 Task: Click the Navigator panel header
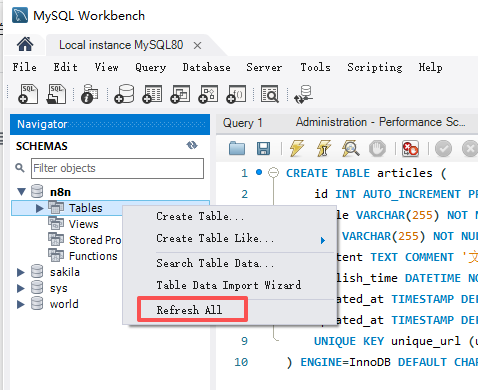tap(110, 124)
